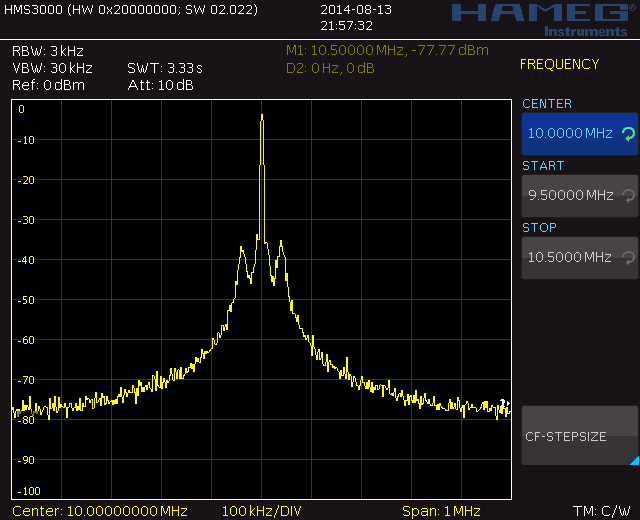Click the HAMEG Instruments logo
This screenshot has height=520, width=640.
[544, 20]
